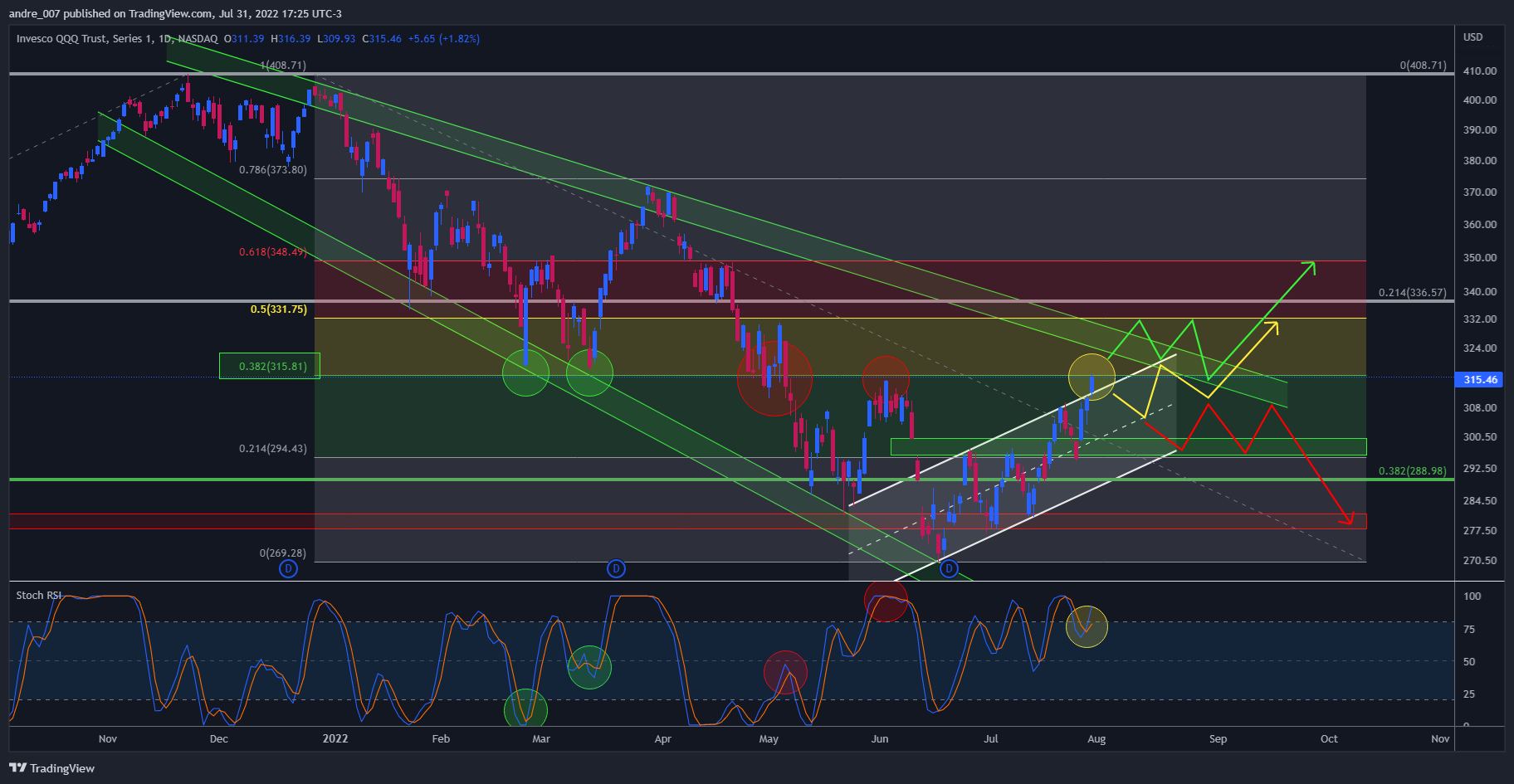Click the 300.50 price axis label
1514x784 pixels.
pyautogui.click(x=1480, y=437)
